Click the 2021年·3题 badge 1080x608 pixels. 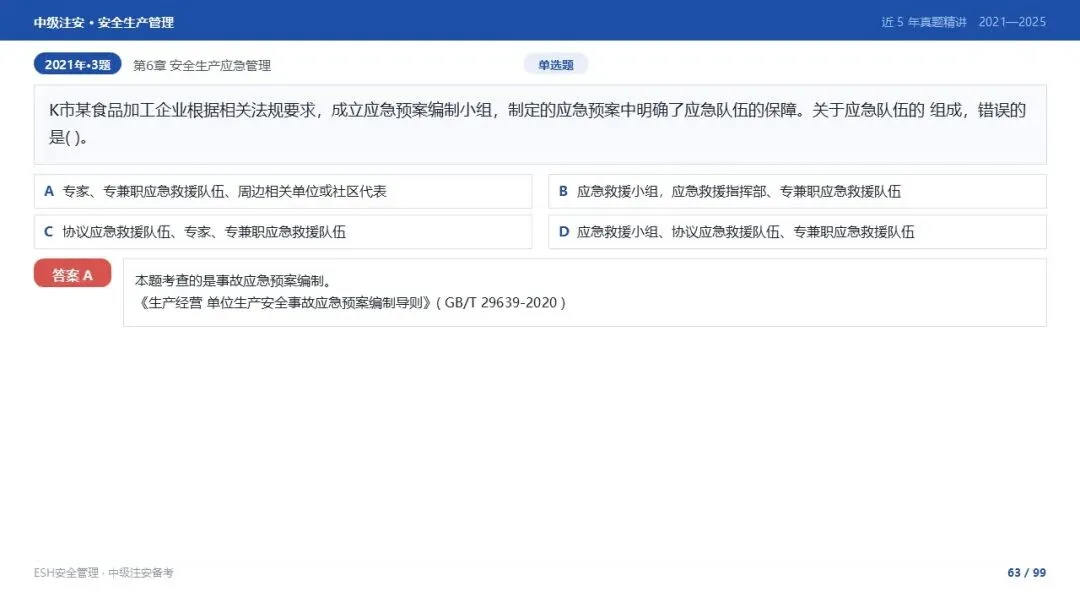[77, 64]
